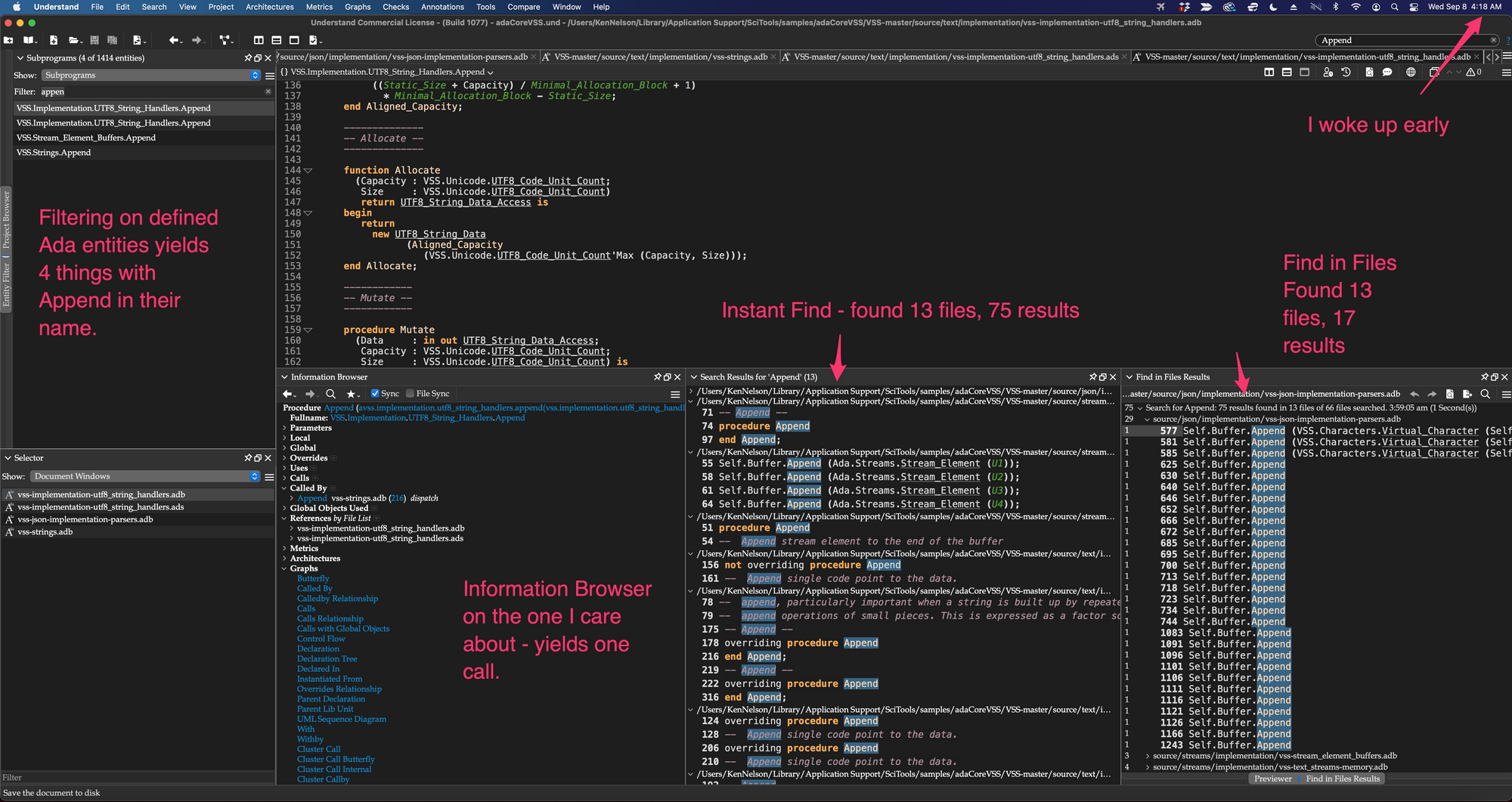
Task: Click the Find in Files magnifier icon
Action: click(x=1485, y=394)
